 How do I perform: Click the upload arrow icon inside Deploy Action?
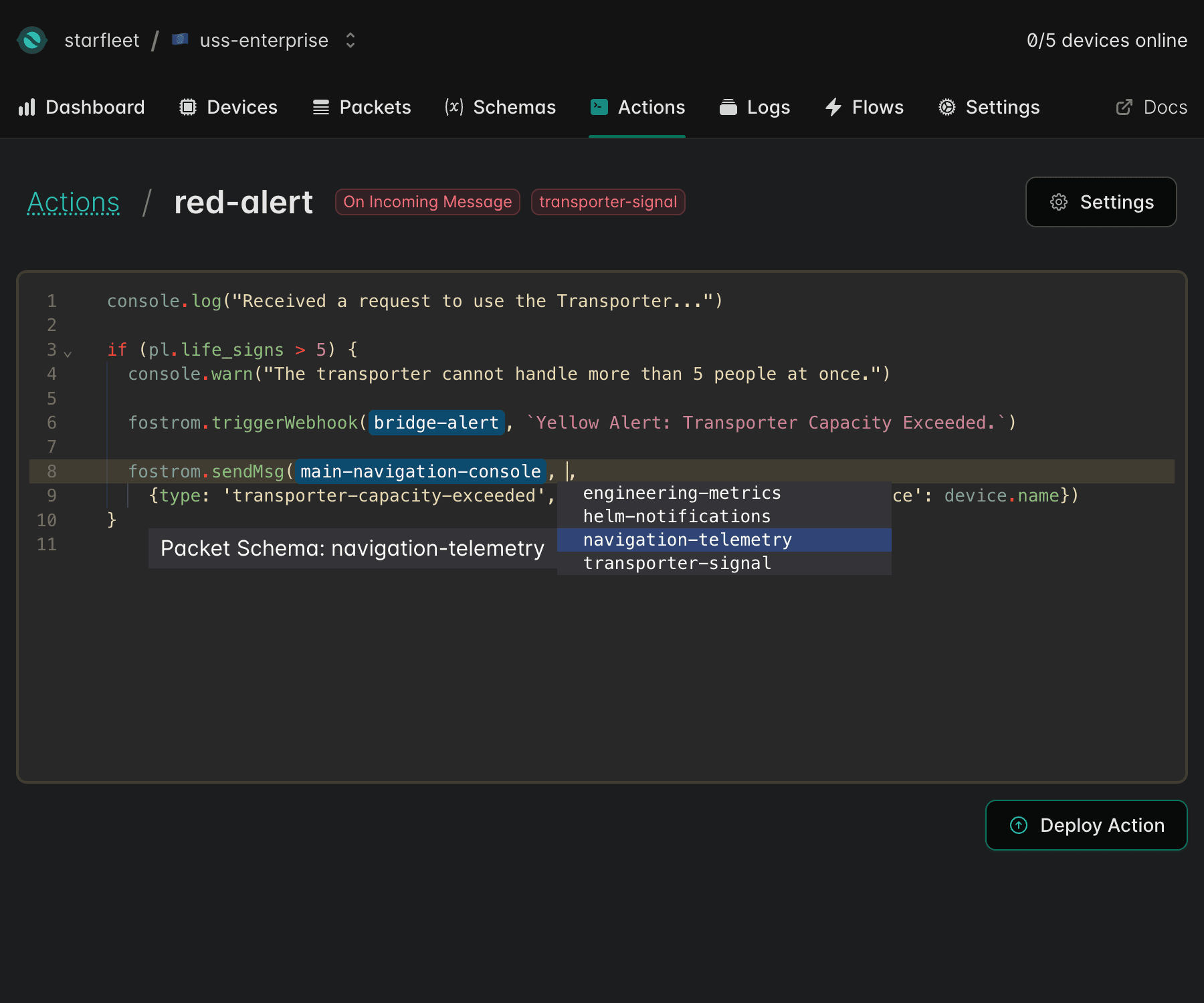[1018, 825]
